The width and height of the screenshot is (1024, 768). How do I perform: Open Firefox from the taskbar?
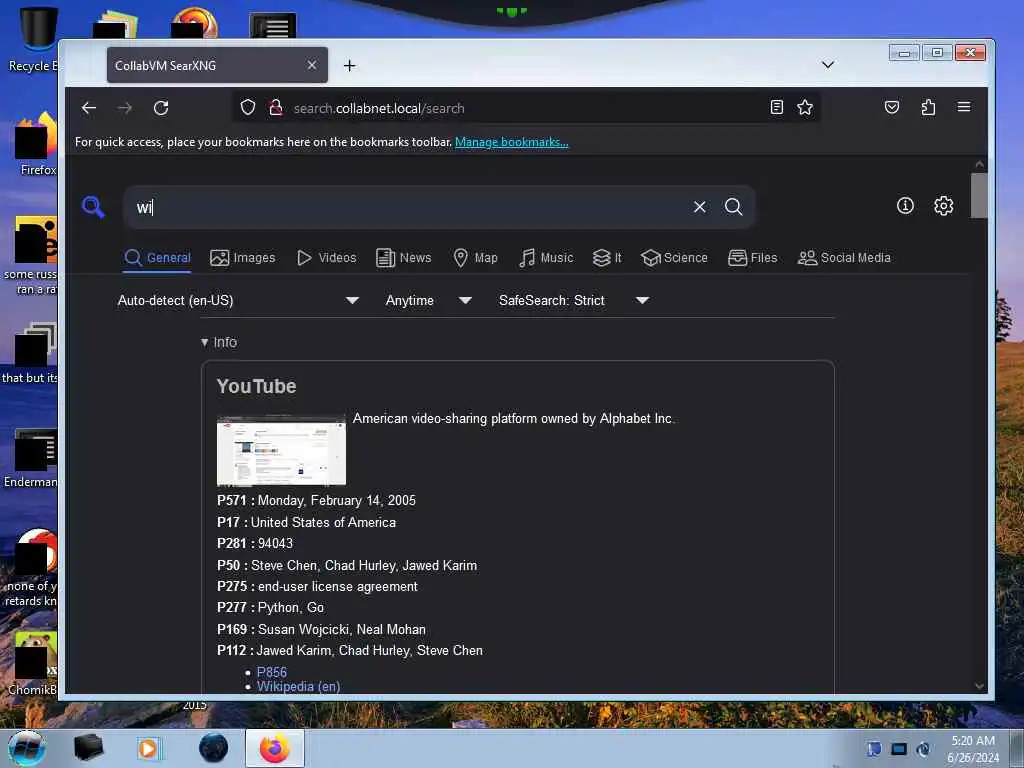275,748
